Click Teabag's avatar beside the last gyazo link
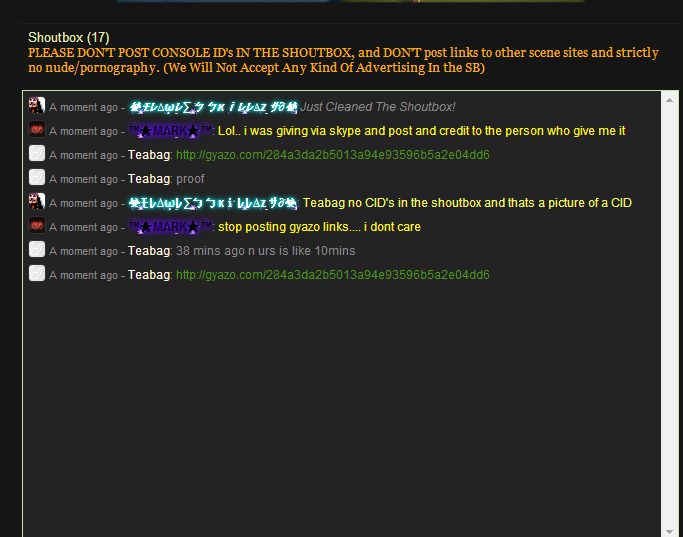The image size is (683, 537). [37, 273]
